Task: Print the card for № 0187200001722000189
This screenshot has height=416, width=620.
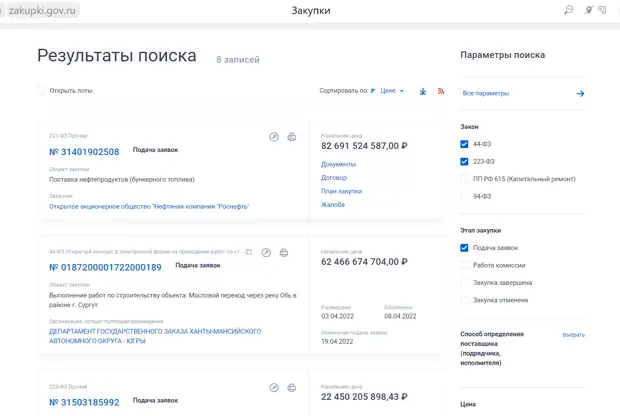Action: pos(284,252)
